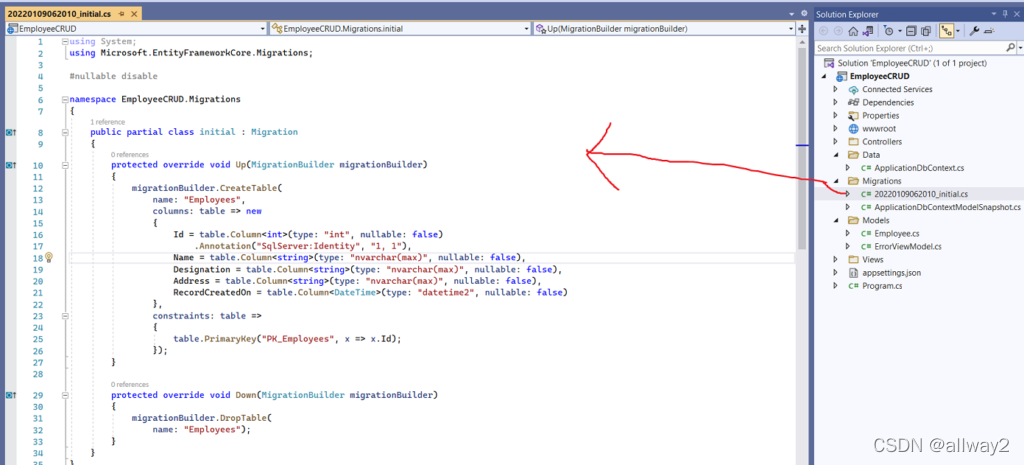Collapse the Models folder arrow
This screenshot has height=465, width=1024.
point(836,221)
